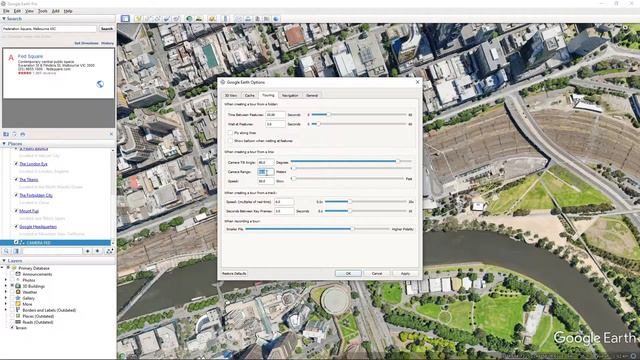
Task: Click the View in Google Maps icon
Action: [x=267, y=19]
